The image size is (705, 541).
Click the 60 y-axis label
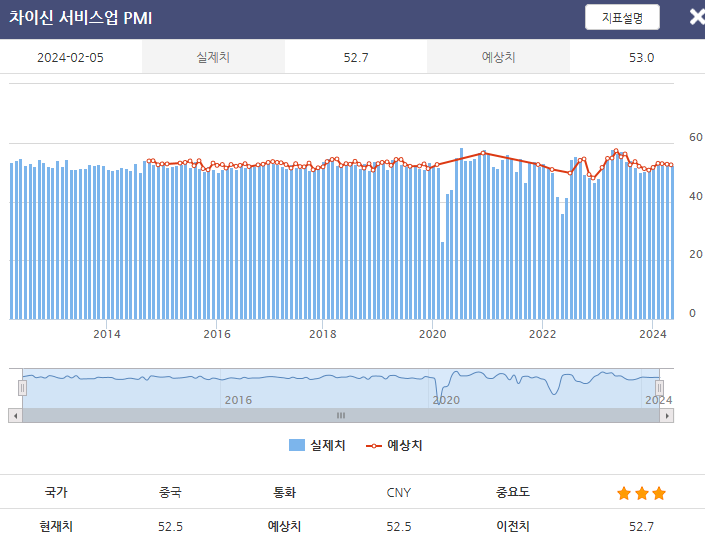pos(696,137)
